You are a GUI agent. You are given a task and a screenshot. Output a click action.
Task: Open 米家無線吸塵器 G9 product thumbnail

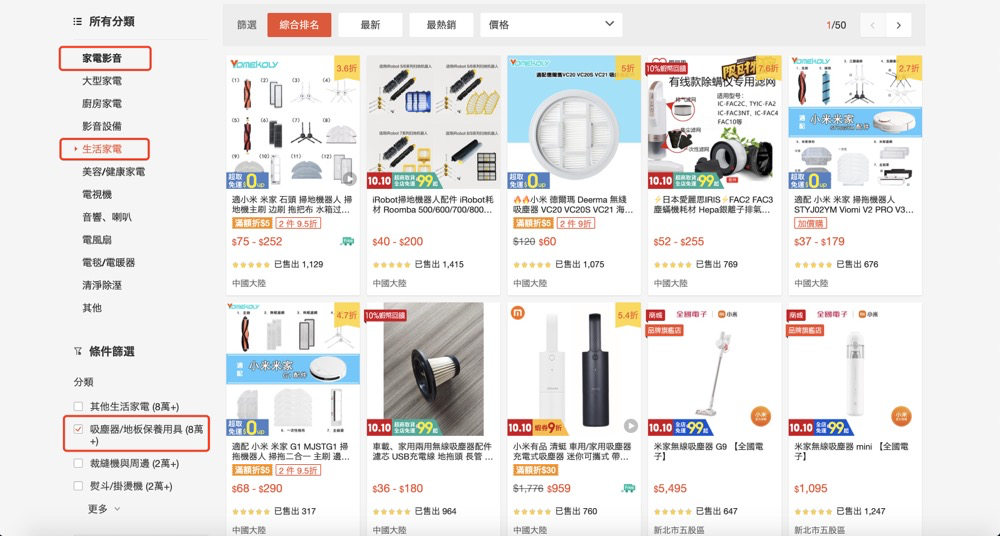tap(714, 369)
